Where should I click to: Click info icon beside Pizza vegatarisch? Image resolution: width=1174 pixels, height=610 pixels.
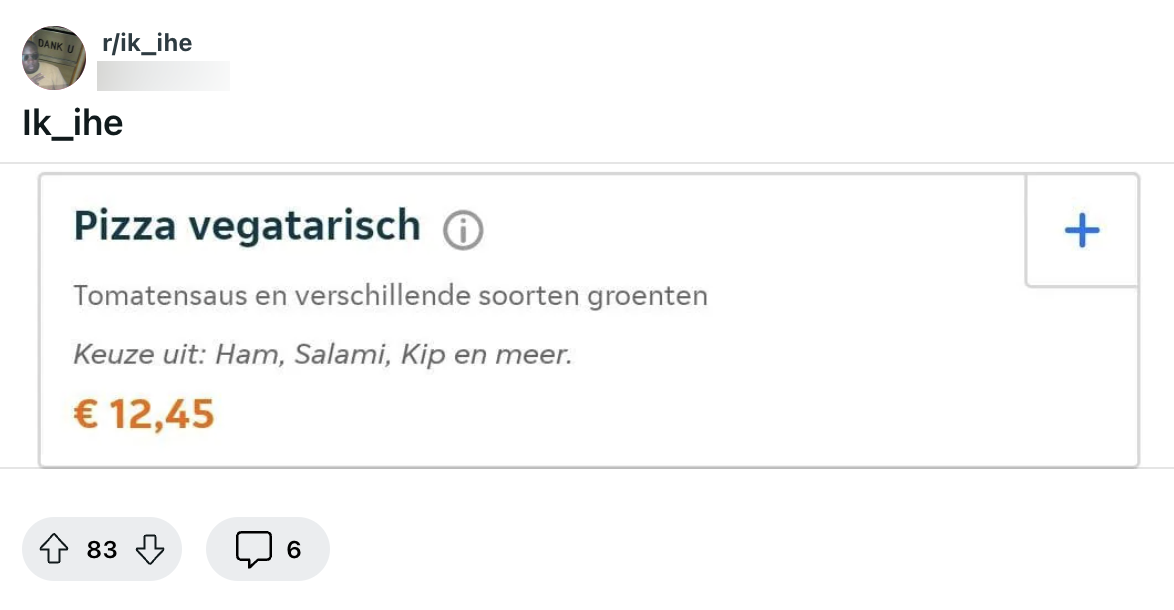463,231
